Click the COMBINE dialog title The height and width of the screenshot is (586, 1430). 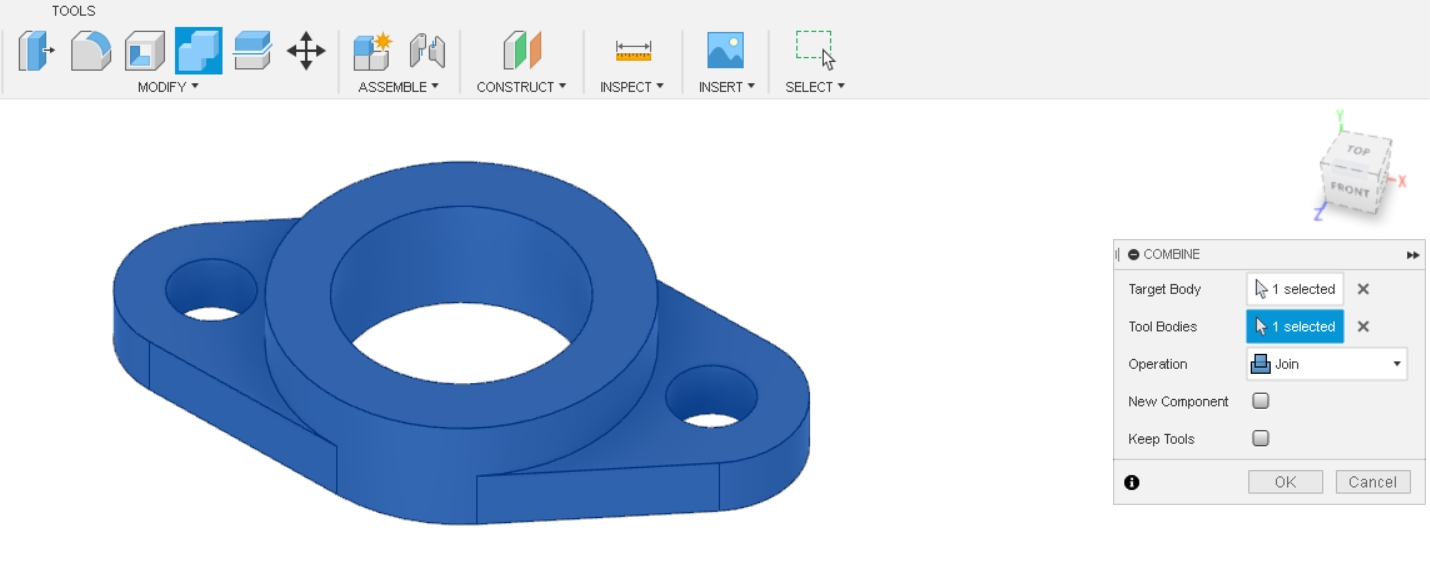(1171, 255)
